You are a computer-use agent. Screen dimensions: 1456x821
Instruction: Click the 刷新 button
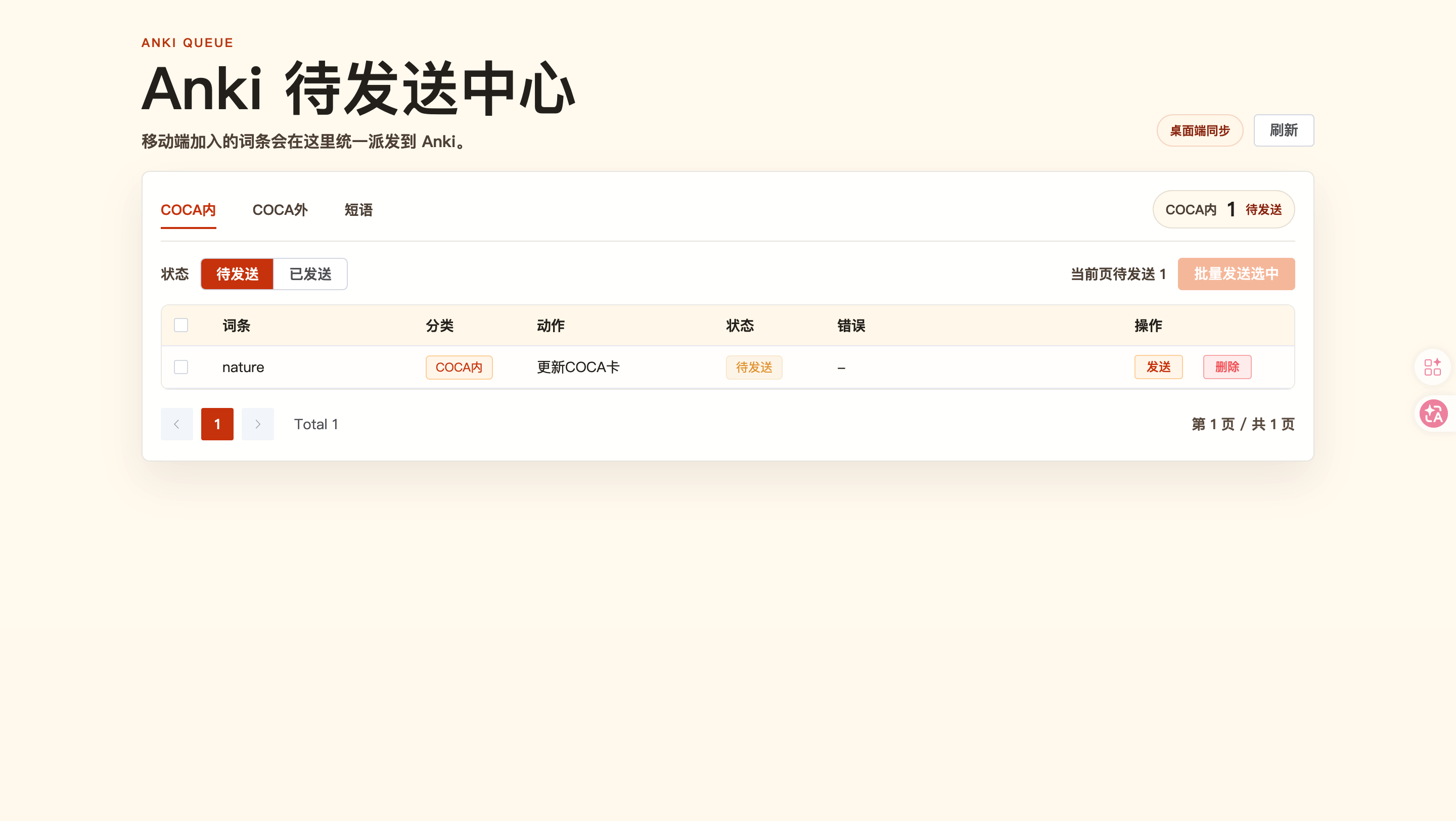pos(1284,130)
